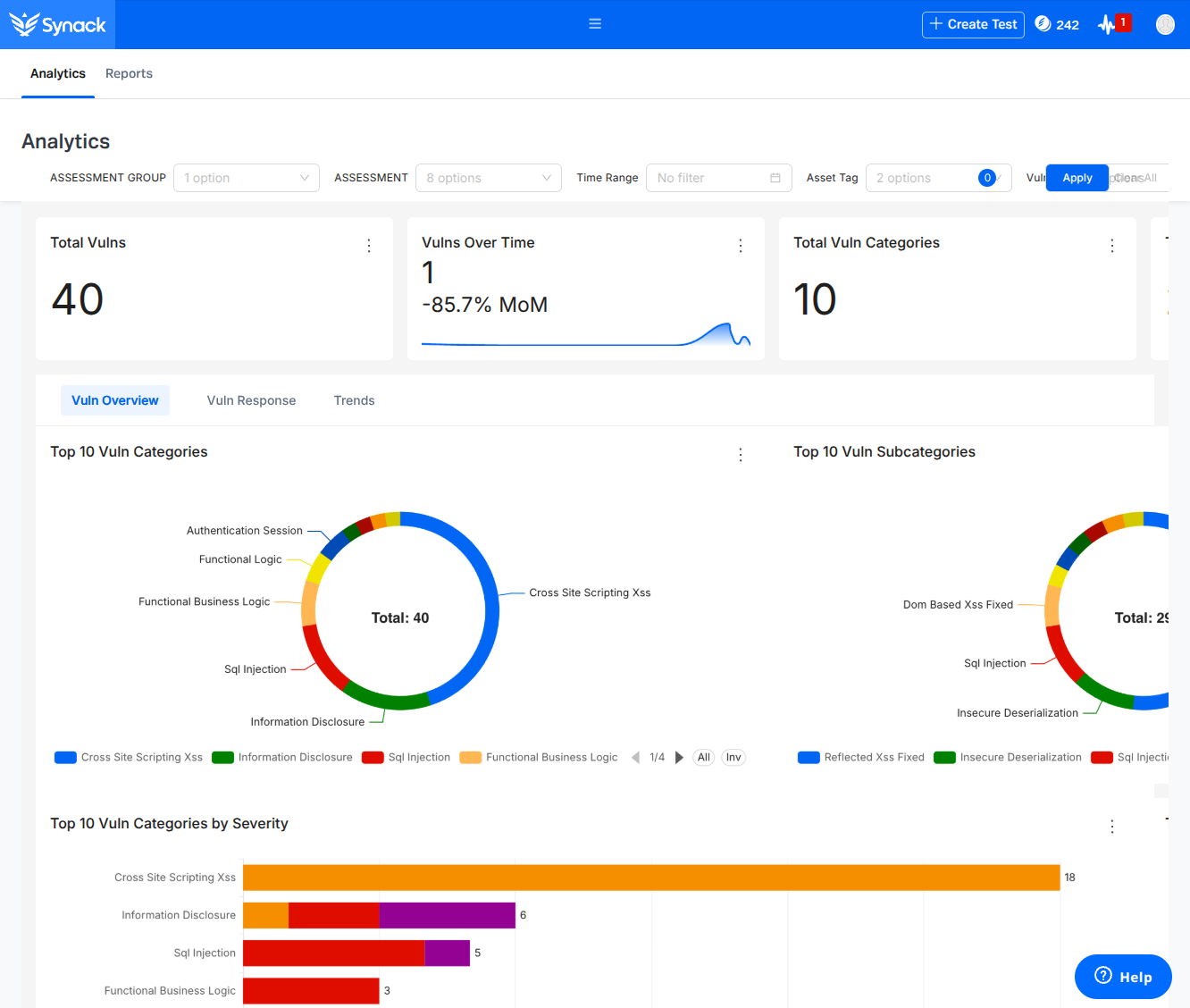Toggle Information Disclosure legend entry

pos(282,758)
